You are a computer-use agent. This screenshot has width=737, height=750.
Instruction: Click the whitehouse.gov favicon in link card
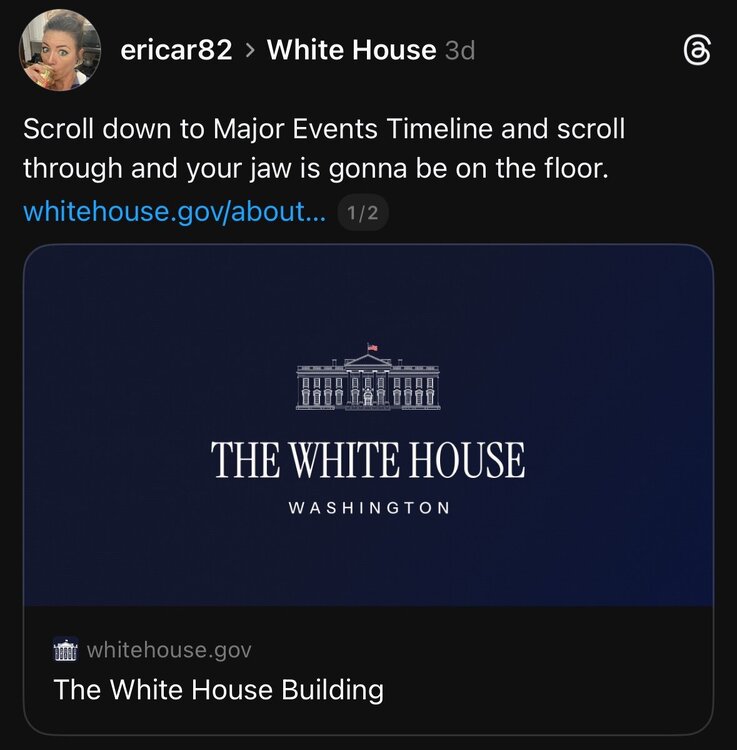point(66,649)
